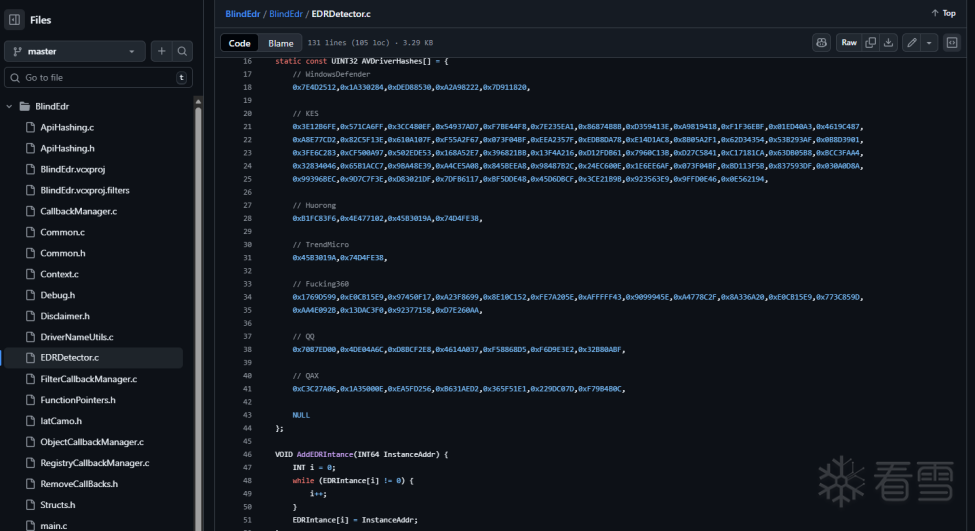Add a new file with plus icon
The height and width of the screenshot is (531, 975).
point(162,51)
